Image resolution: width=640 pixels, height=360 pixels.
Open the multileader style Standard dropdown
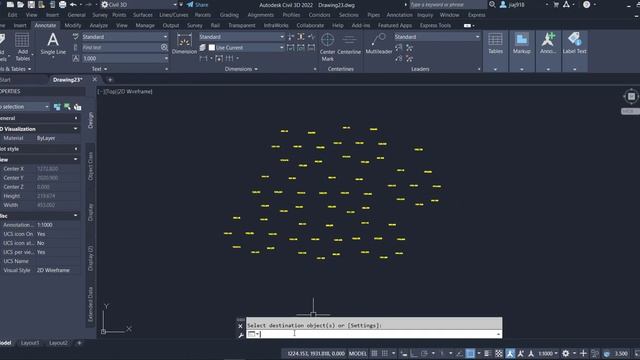click(x=437, y=37)
